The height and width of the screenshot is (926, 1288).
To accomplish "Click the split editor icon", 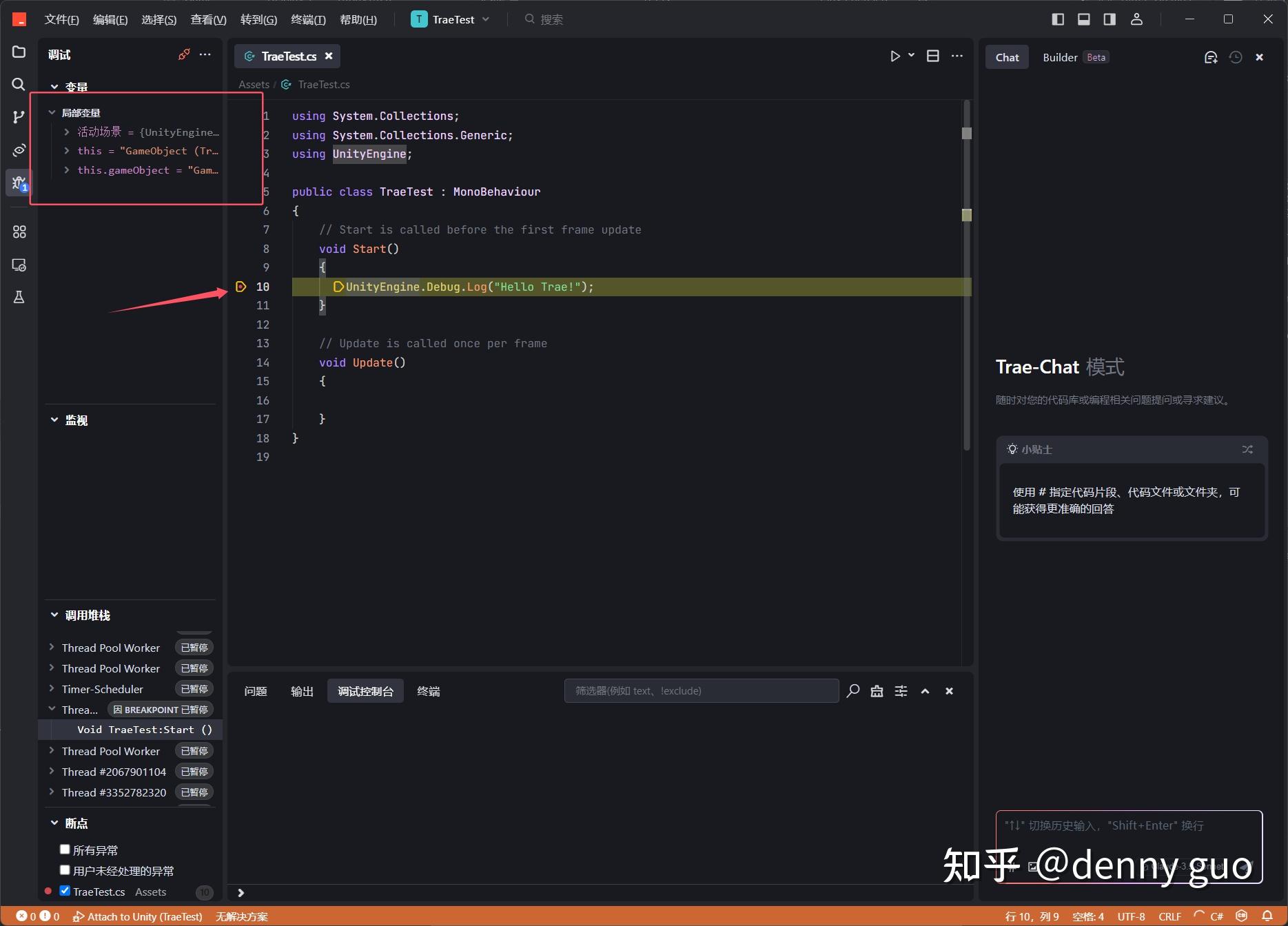I will [932, 56].
